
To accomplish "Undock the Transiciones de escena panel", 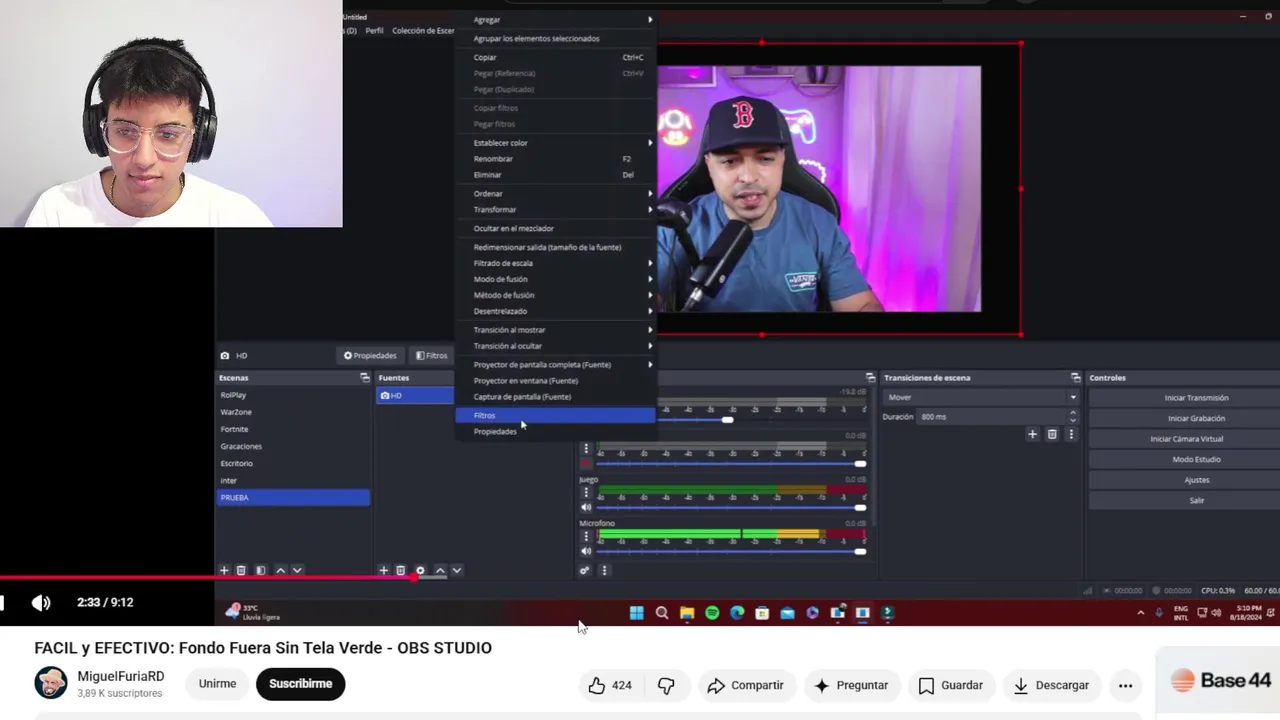I will (x=1075, y=378).
